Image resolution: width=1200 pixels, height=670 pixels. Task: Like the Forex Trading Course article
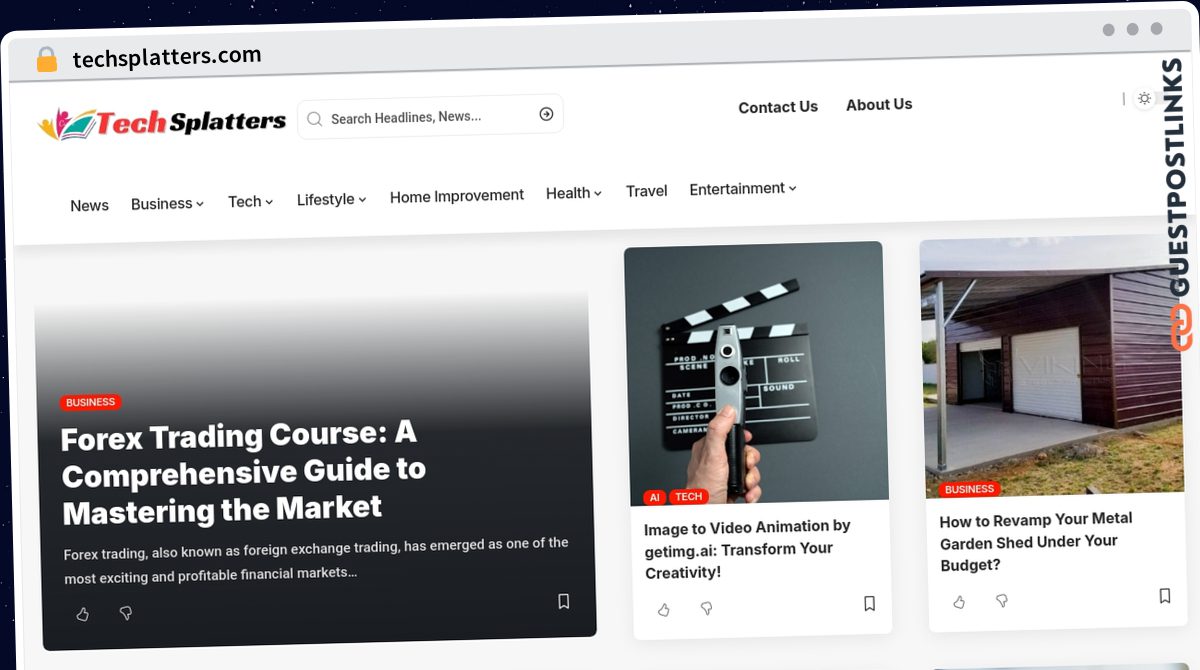[83, 614]
